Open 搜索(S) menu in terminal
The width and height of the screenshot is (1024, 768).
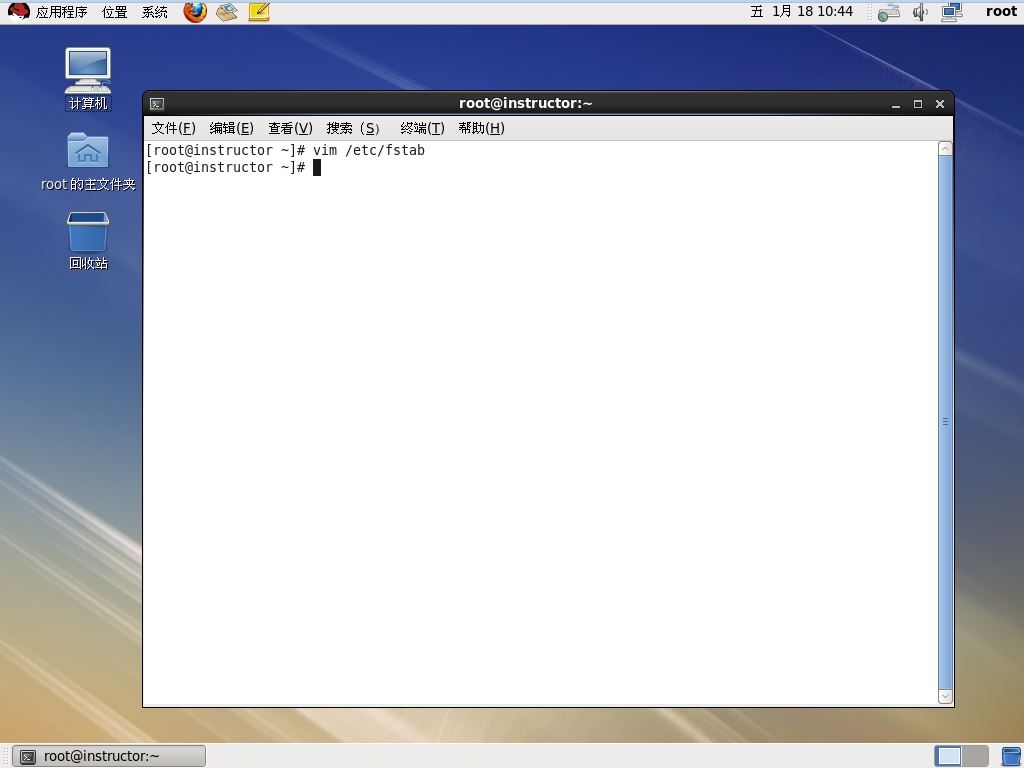(x=353, y=128)
